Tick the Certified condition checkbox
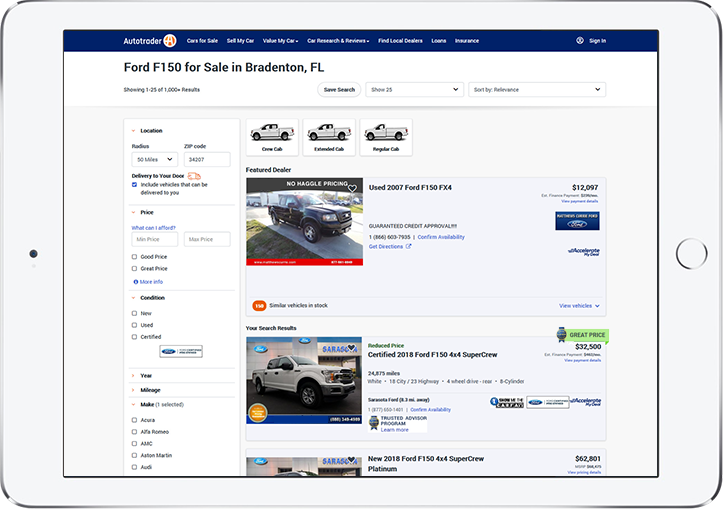This screenshot has width=723, height=509. 135,337
